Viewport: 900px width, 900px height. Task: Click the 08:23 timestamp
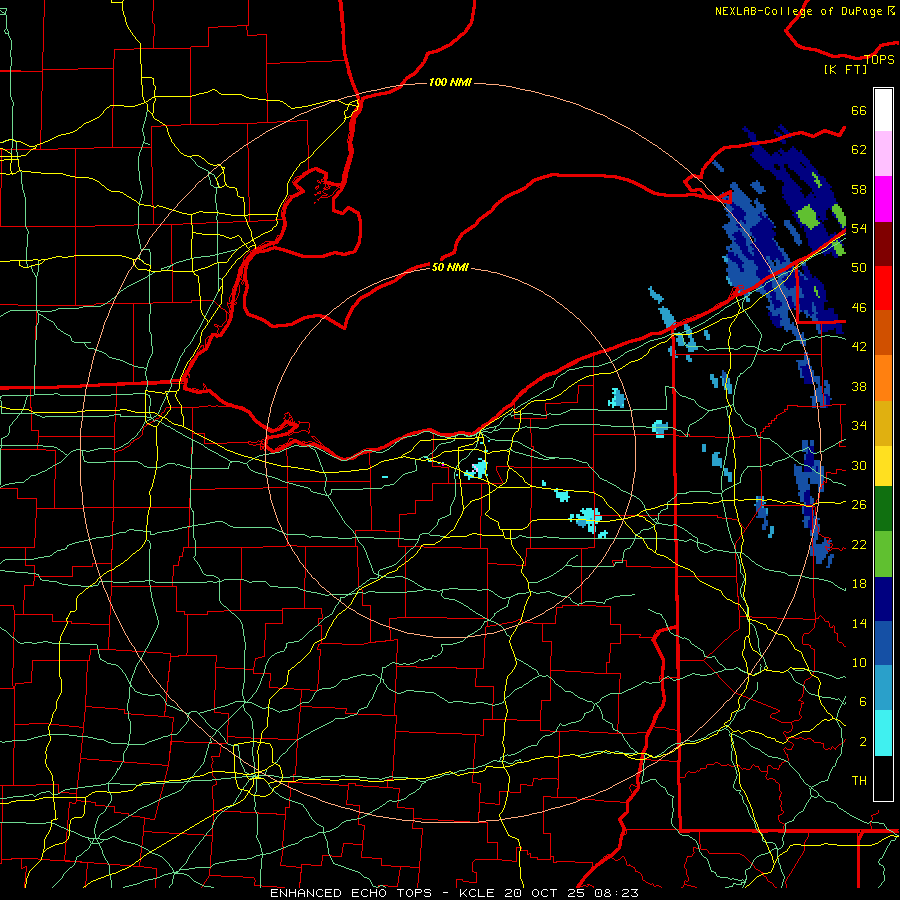(617, 893)
